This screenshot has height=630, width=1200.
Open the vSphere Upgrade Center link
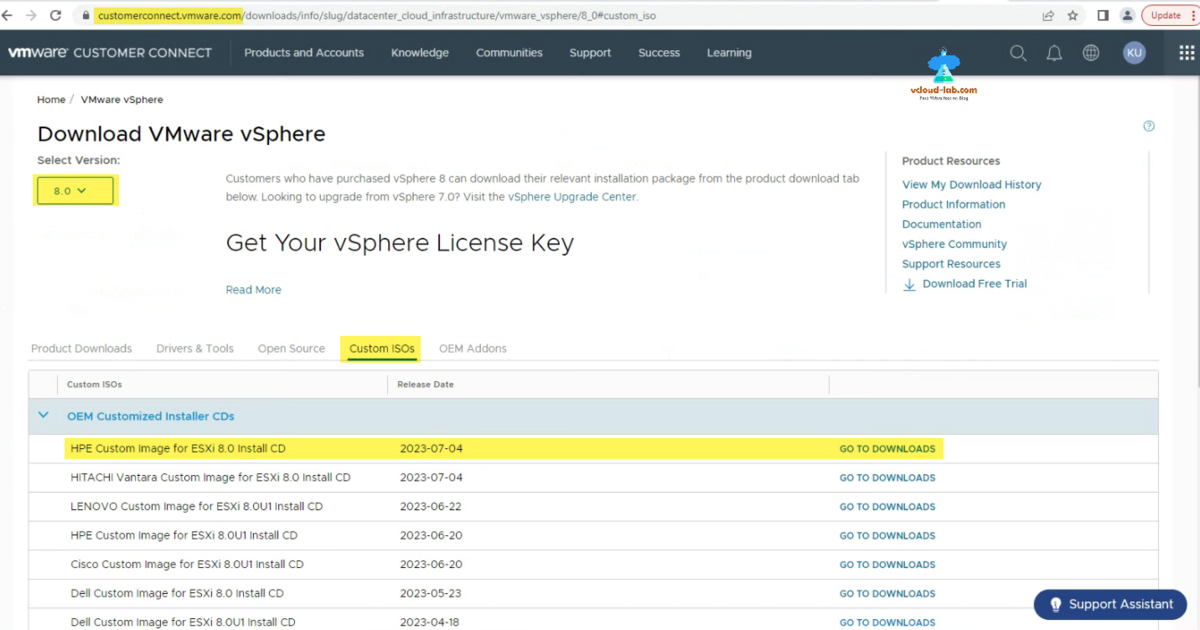(572, 197)
